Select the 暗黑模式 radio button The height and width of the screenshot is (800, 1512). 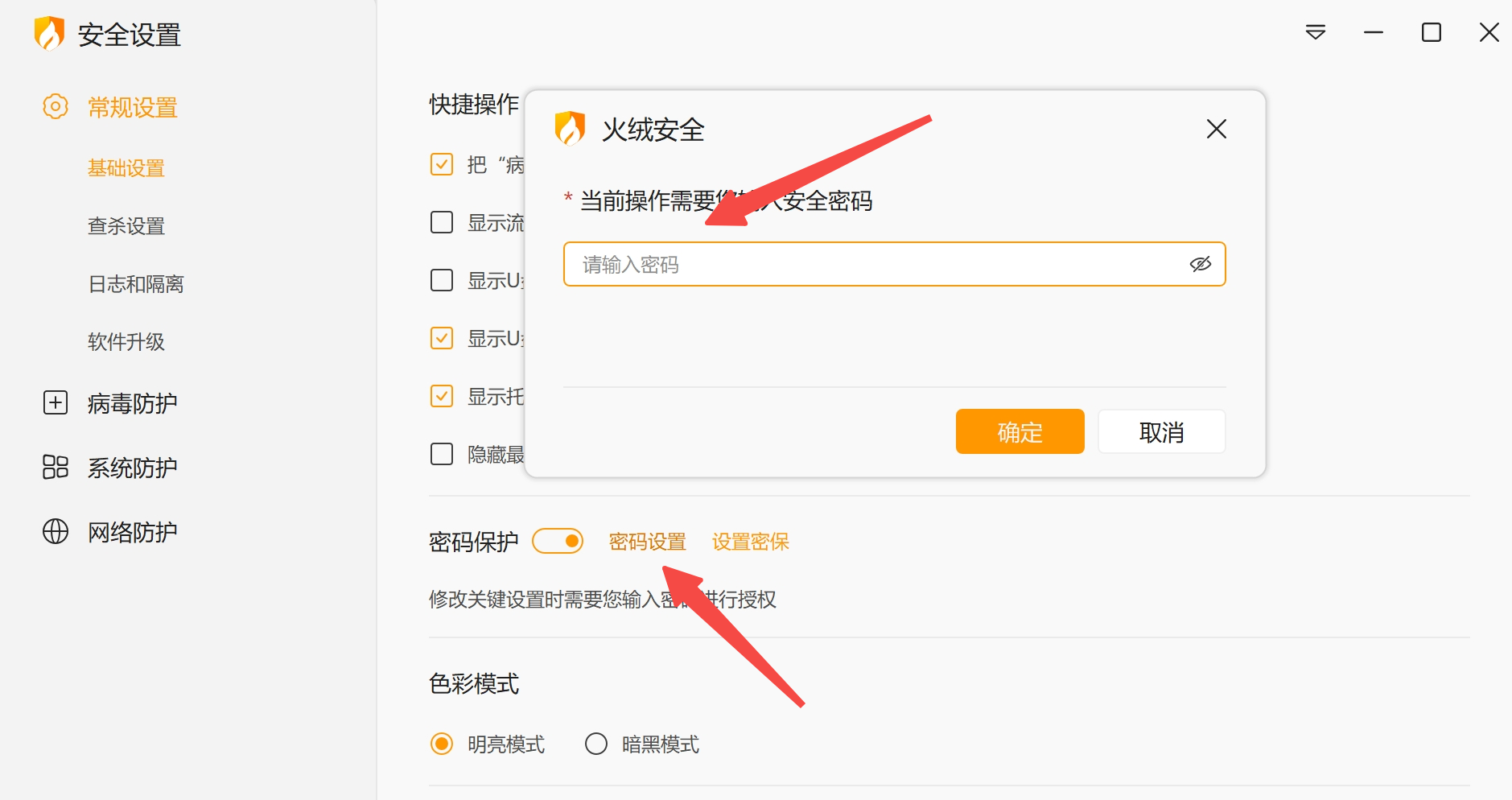point(596,744)
